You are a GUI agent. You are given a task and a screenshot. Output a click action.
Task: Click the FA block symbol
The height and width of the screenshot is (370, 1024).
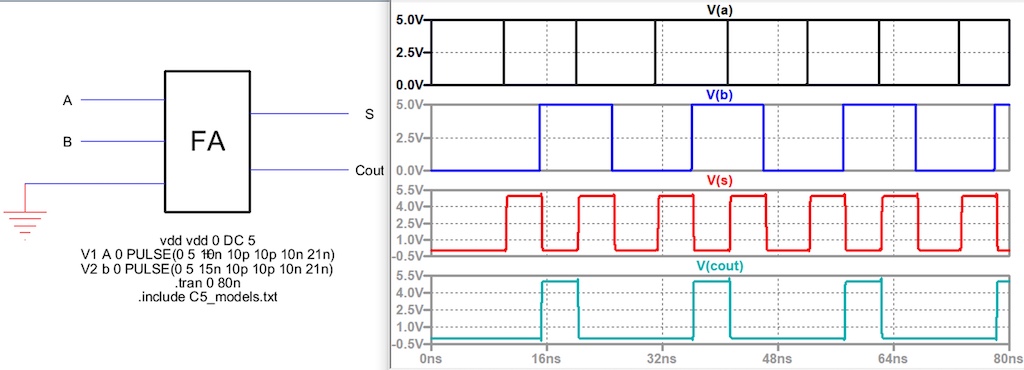[207, 142]
